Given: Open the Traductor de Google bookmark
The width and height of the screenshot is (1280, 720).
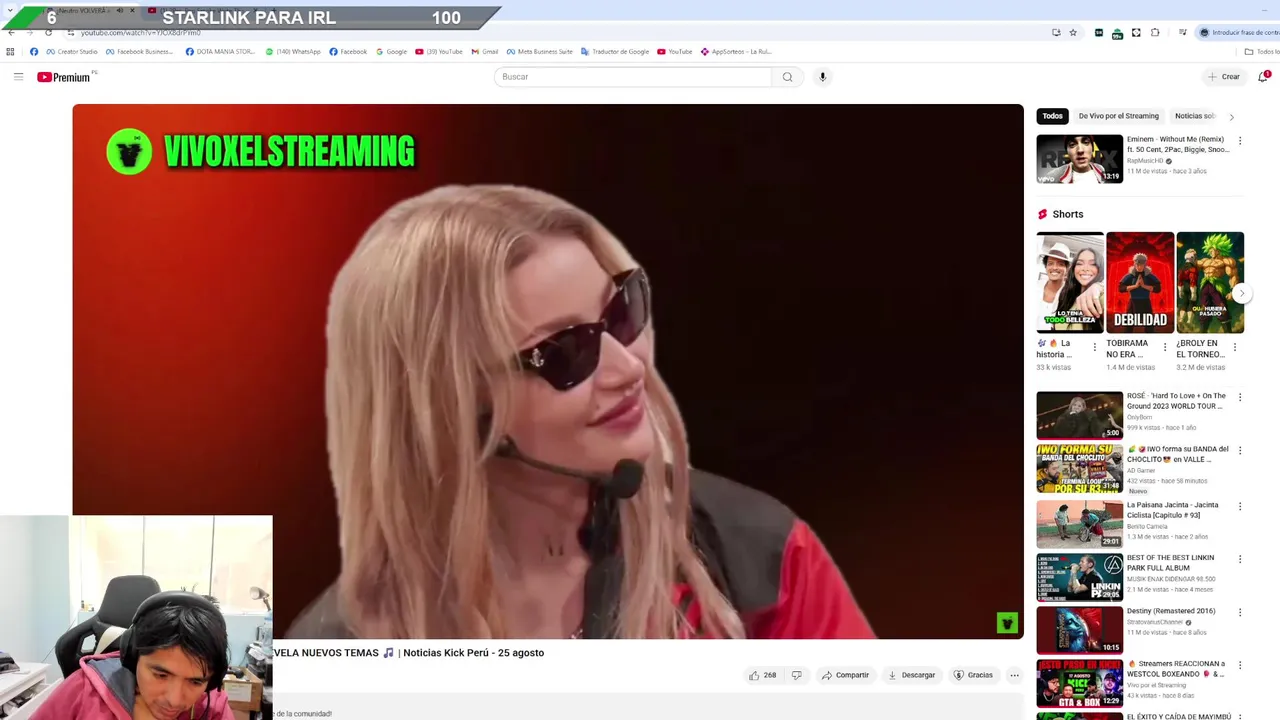Looking at the screenshot, I should click(x=615, y=52).
